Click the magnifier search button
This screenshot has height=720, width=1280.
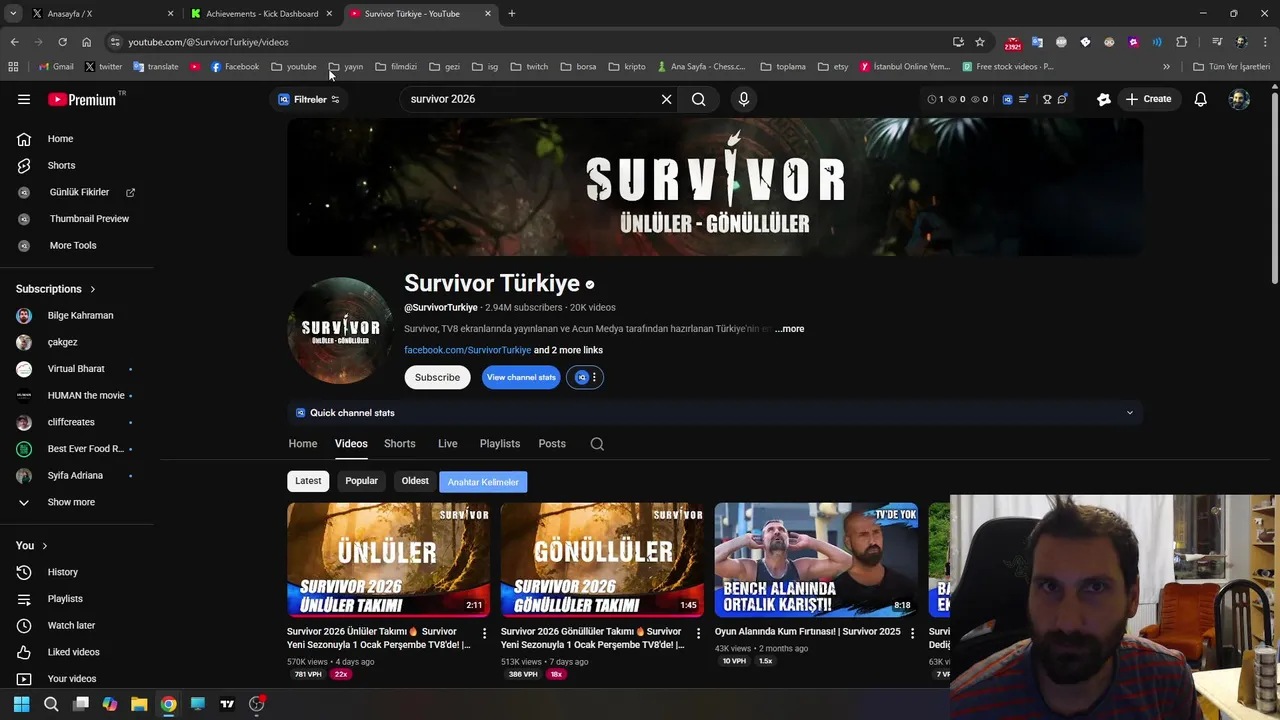click(699, 99)
